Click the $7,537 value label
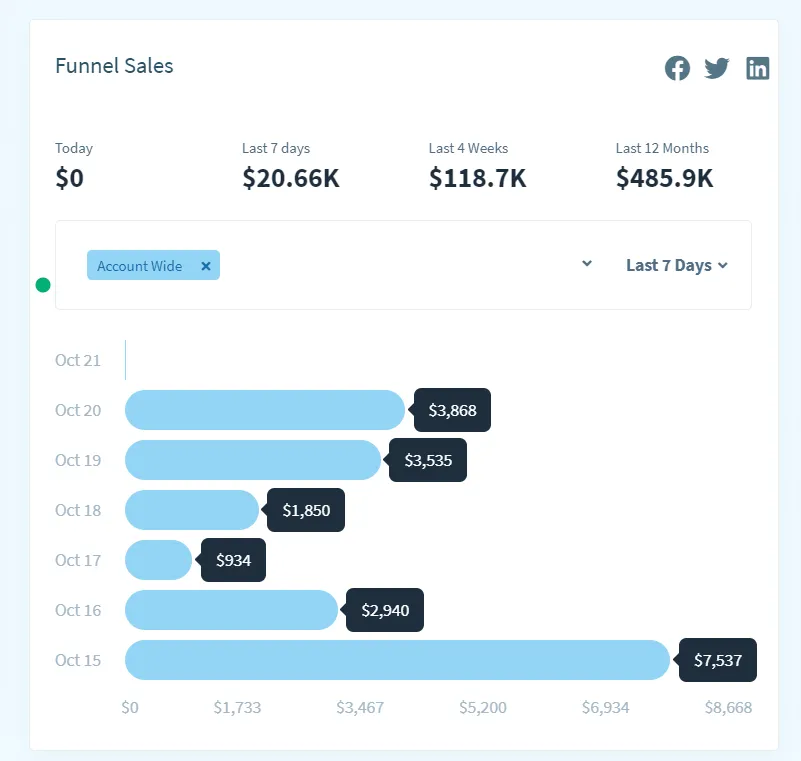The width and height of the screenshot is (801, 761). click(x=718, y=660)
